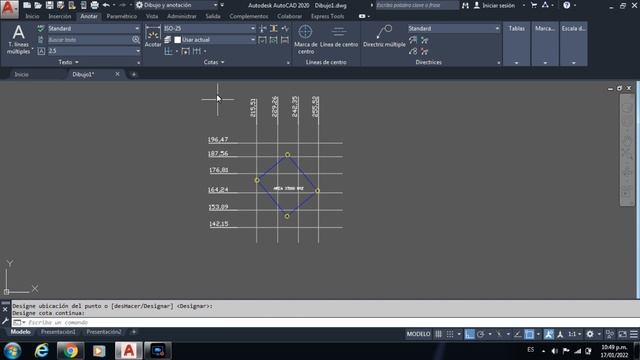640x360 pixels.
Task: Switch to the Inserción ribbon tab
Action: (60, 16)
